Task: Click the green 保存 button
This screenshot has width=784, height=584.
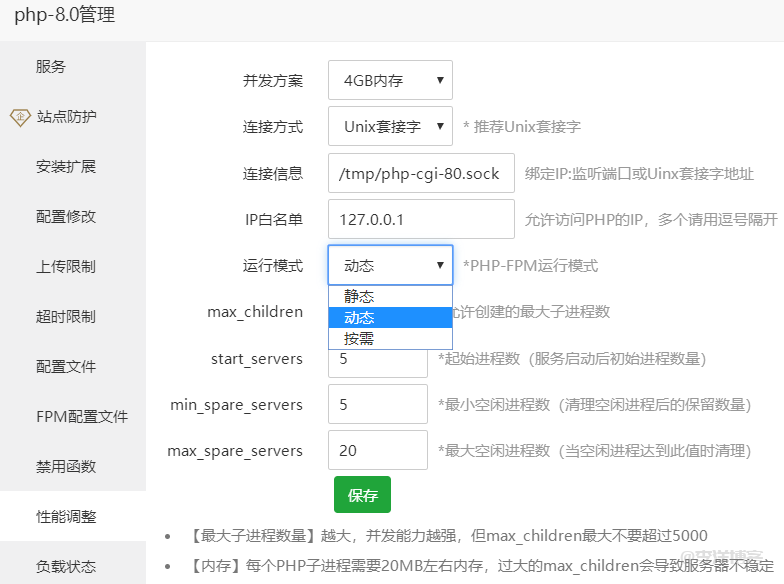Action: tap(362, 495)
